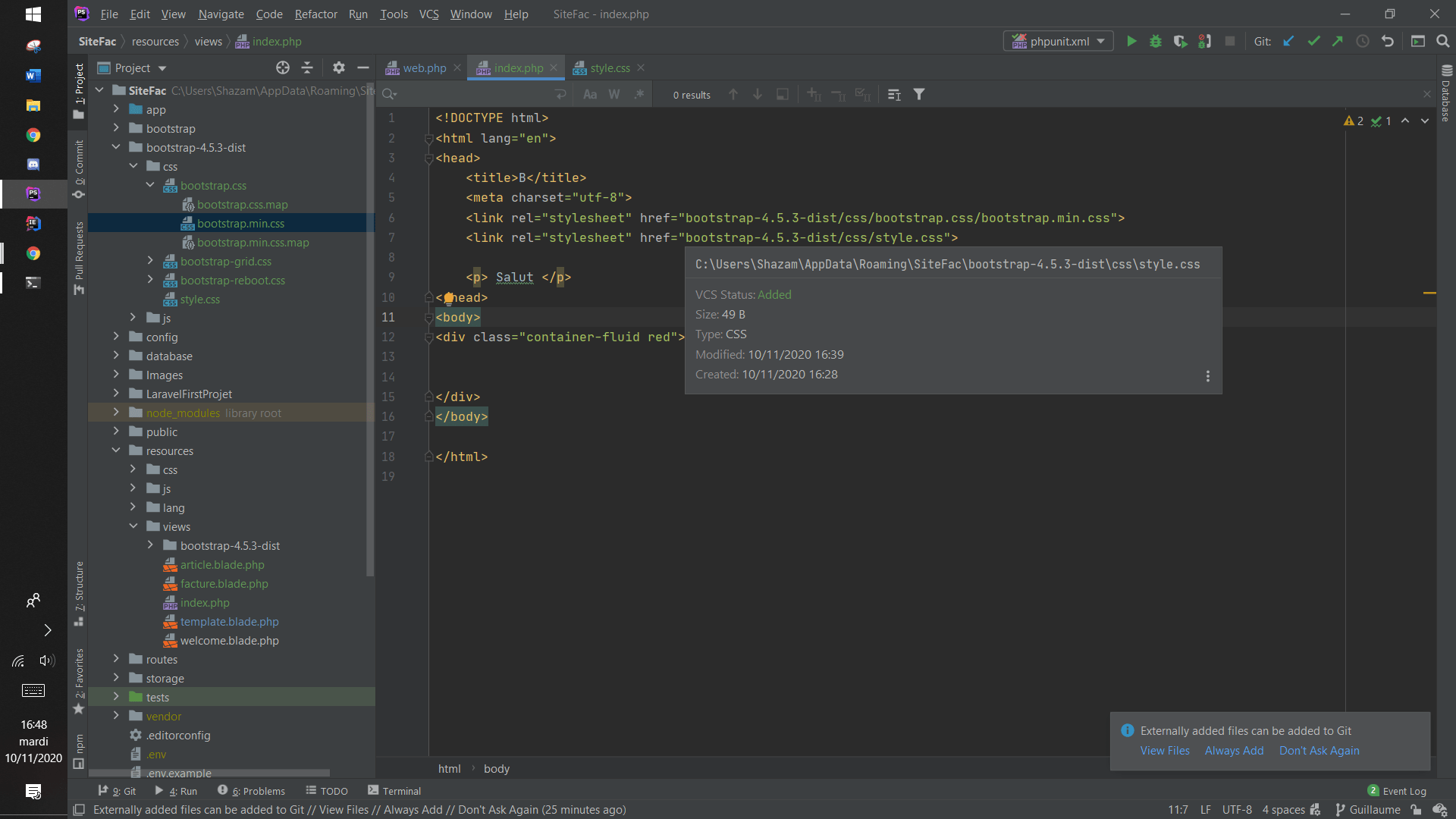
Task: Open Search Everywhere magnifier
Action: 1443,42
